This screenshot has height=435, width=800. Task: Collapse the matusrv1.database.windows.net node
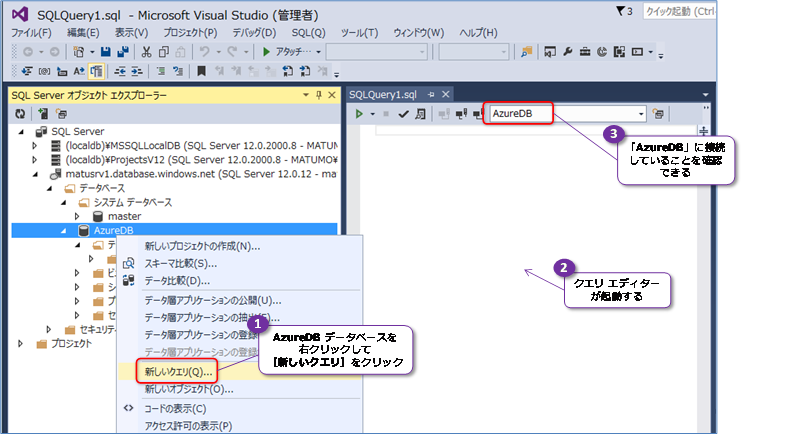[35, 174]
